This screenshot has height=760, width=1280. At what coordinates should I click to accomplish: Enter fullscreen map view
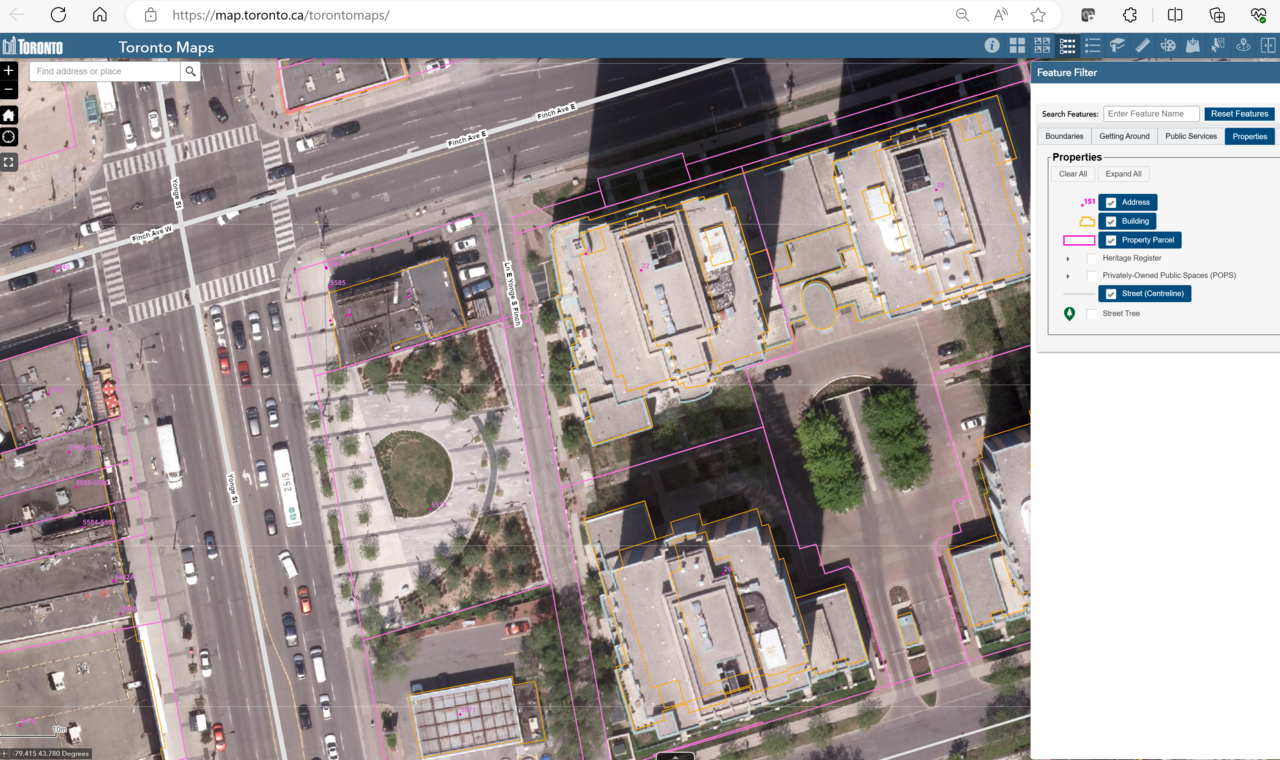(9, 161)
